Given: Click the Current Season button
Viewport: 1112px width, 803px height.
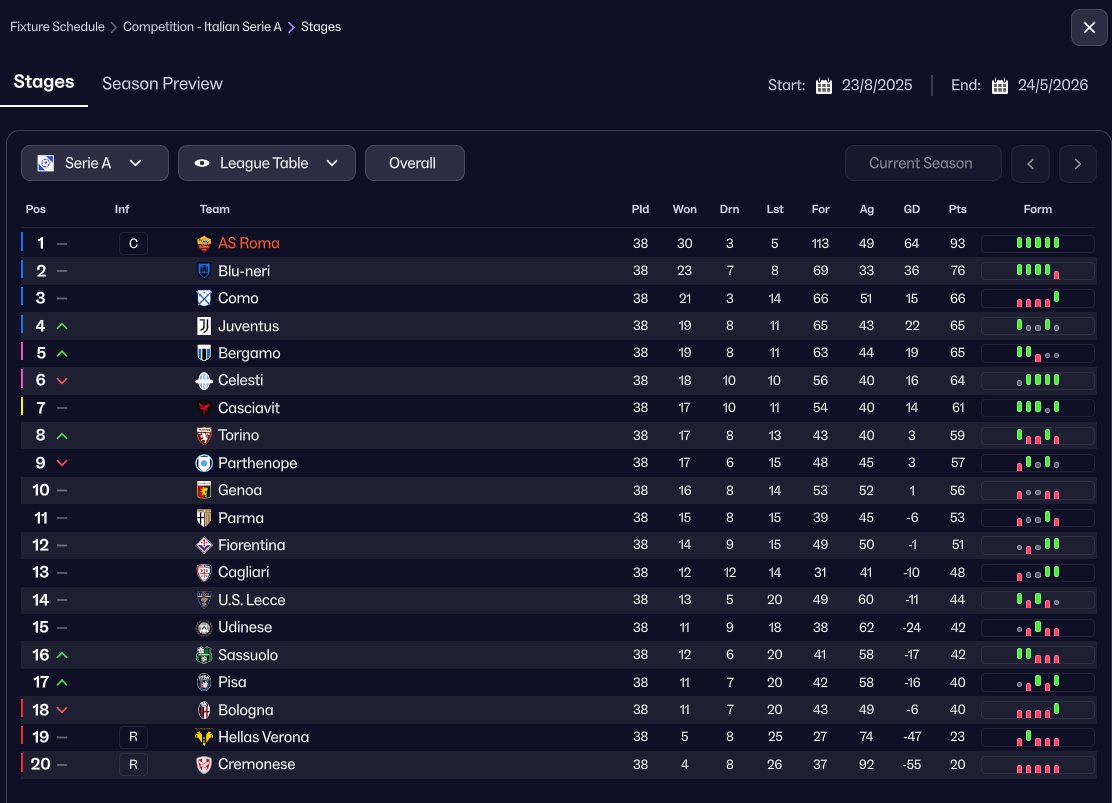Looking at the screenshot, I should click(x=920, y=163).
